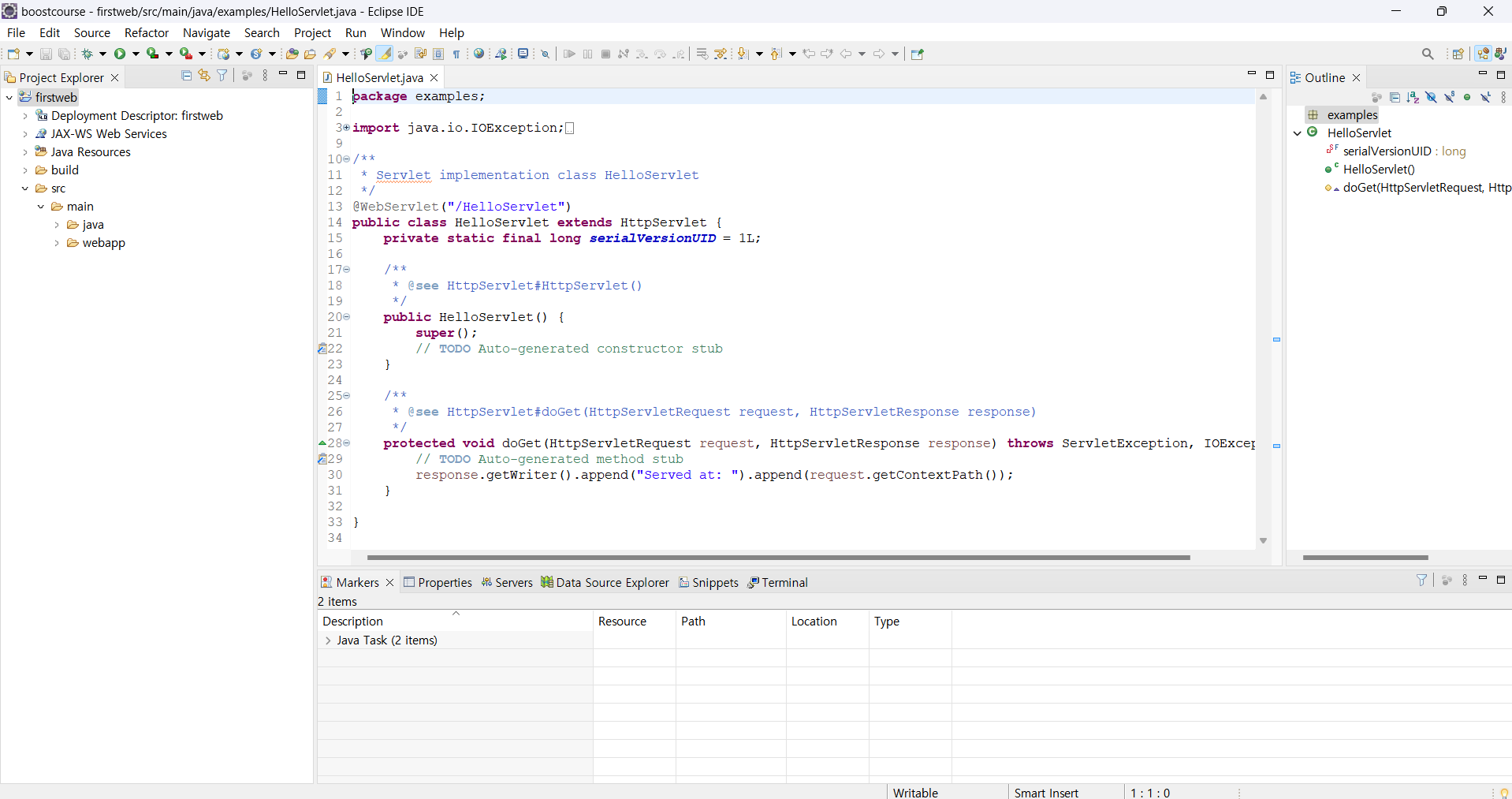Screen dimensions: 1512x799
Task: Click the Coverage run toolbar icon
Action: tap(153, 54)
